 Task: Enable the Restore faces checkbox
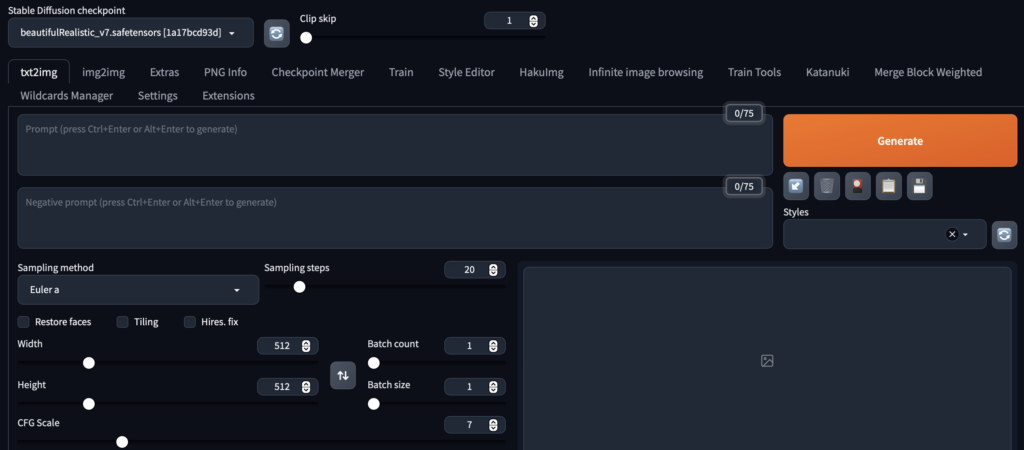[x=24, y=322]
